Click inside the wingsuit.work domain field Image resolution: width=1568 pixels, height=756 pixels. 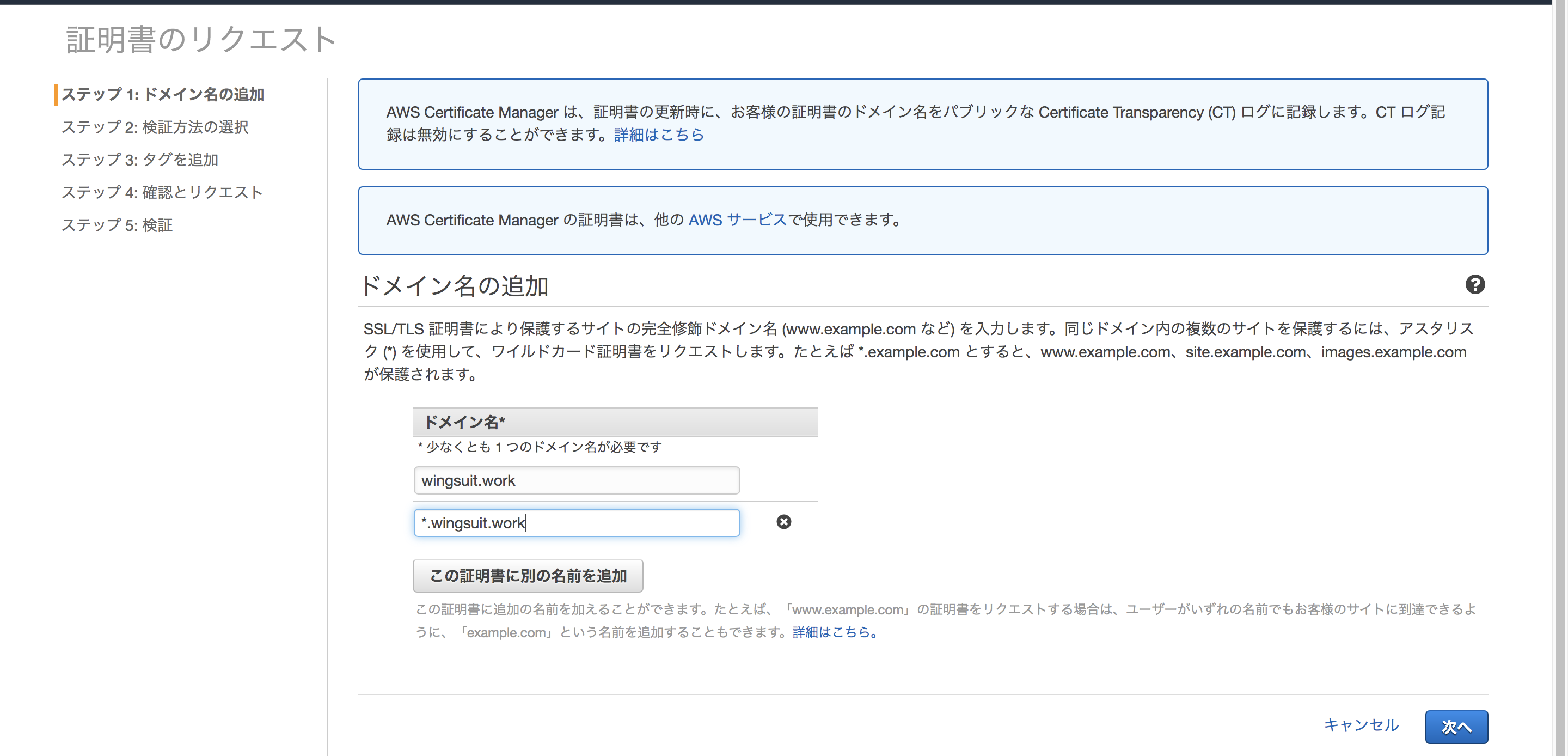pos(576,480)
